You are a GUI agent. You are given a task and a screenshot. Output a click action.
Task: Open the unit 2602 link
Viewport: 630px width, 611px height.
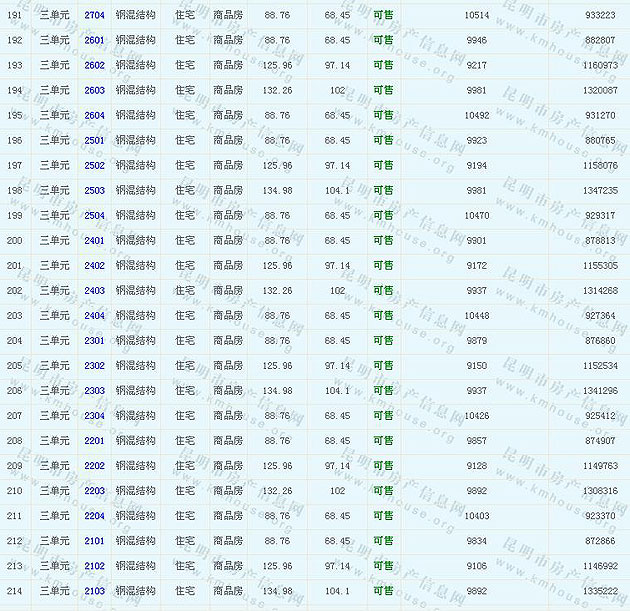pyautogui.click(x=94, y=65)
